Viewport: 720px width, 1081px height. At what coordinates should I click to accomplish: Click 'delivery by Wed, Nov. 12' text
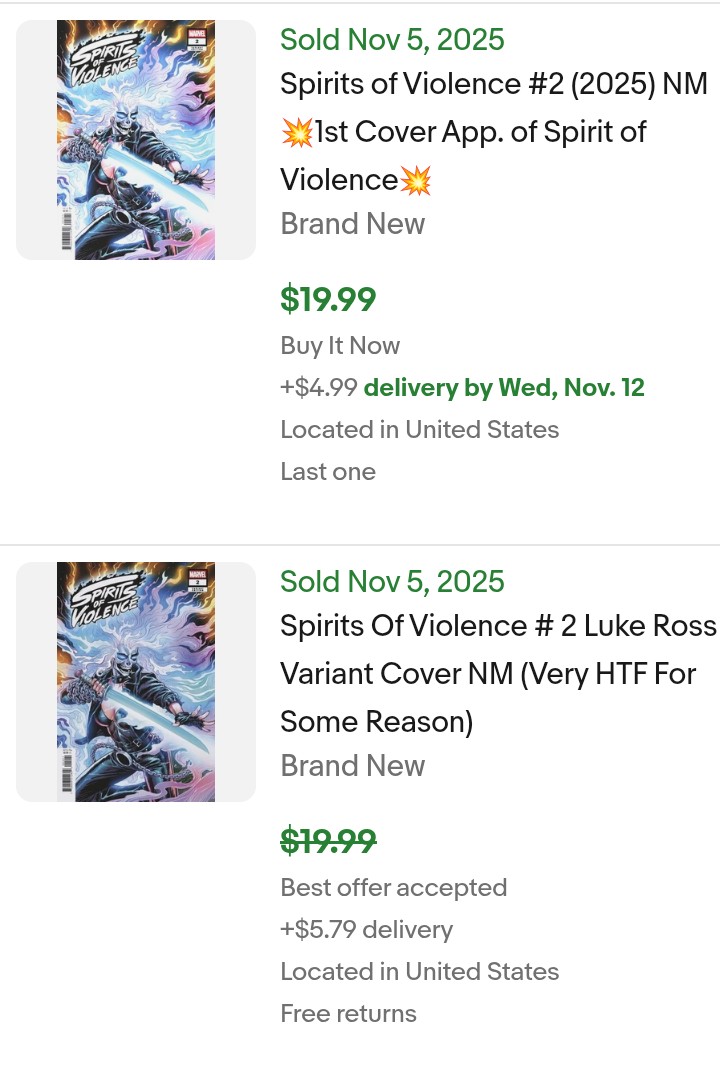tap(504, 388)
